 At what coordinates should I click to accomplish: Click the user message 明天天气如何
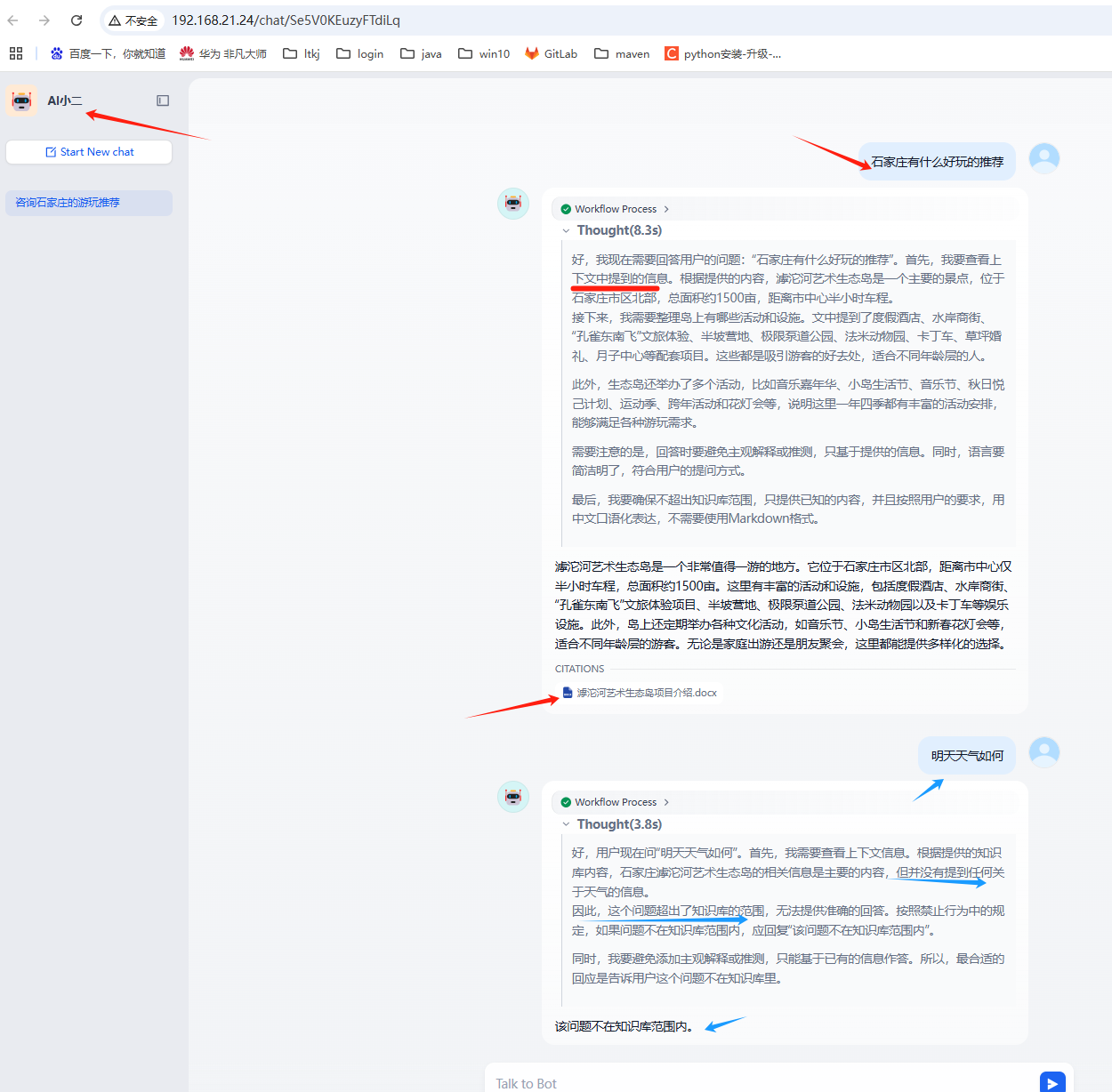click(x=967, y=756)
